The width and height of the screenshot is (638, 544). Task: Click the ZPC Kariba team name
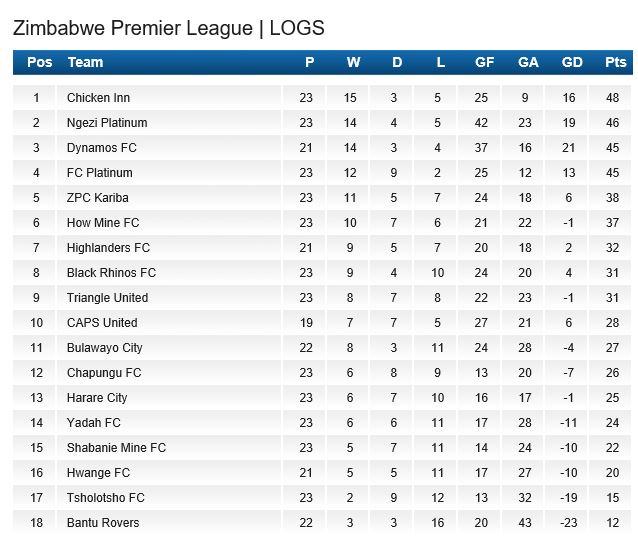click(x=97, y=198)
